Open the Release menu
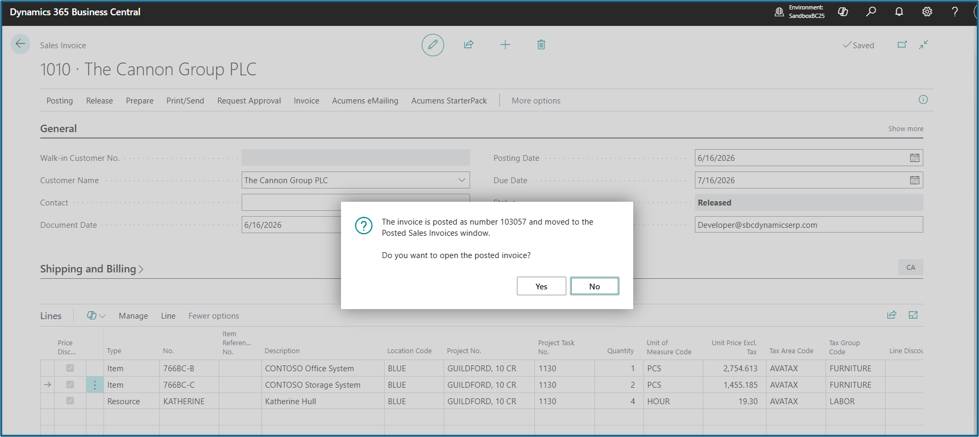The width and height of the screenshot is (979, 437). tap(99, 101)
